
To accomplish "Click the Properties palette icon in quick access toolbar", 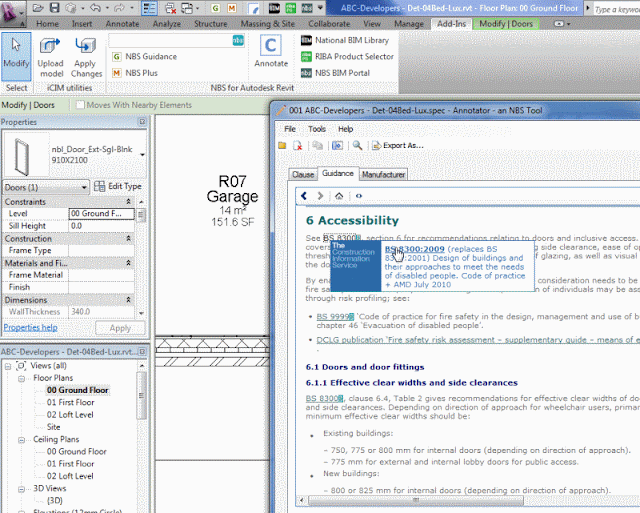I will tap(149, 8).
